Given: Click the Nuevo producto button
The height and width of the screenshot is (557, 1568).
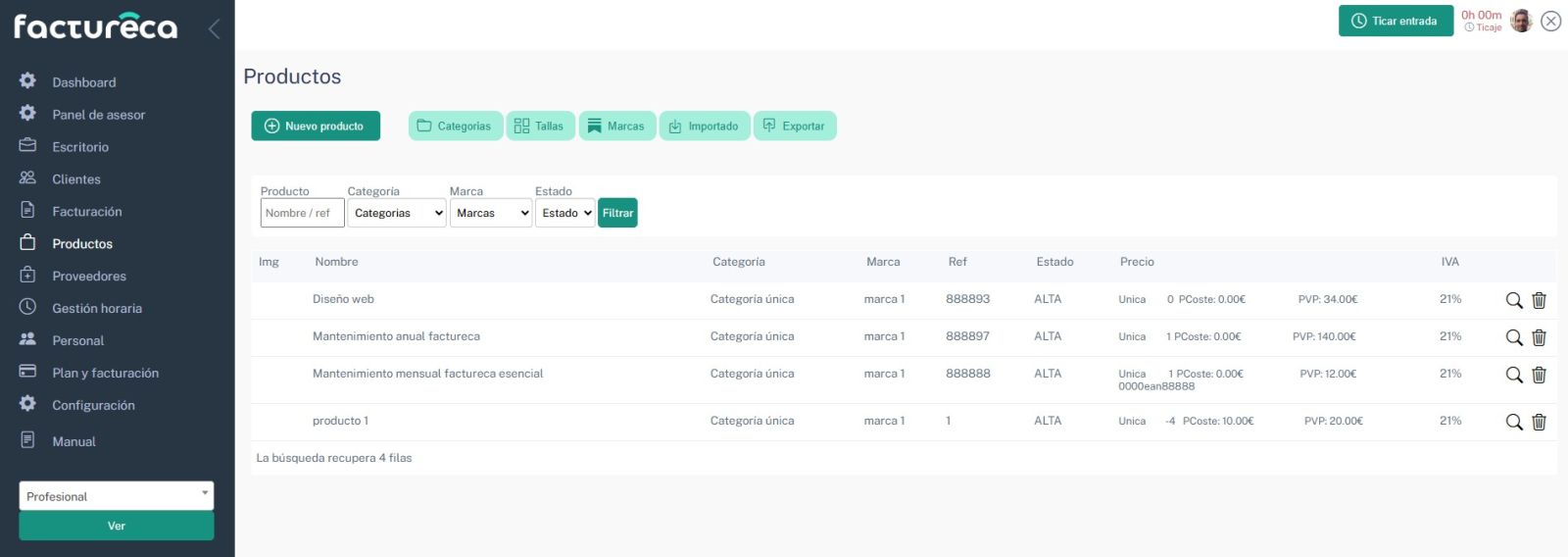Looking at the screenshot, I should 316,126.
